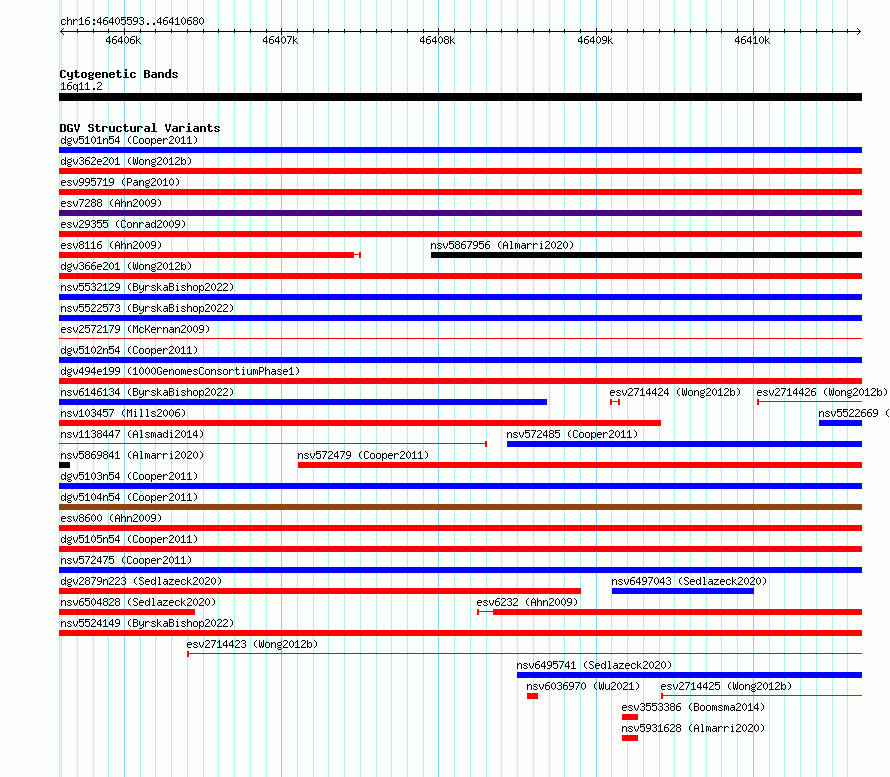This screenshot has width=890, height=777.
Task: Click the blue nsv572485 variant bar
Action: coord(685,444)
